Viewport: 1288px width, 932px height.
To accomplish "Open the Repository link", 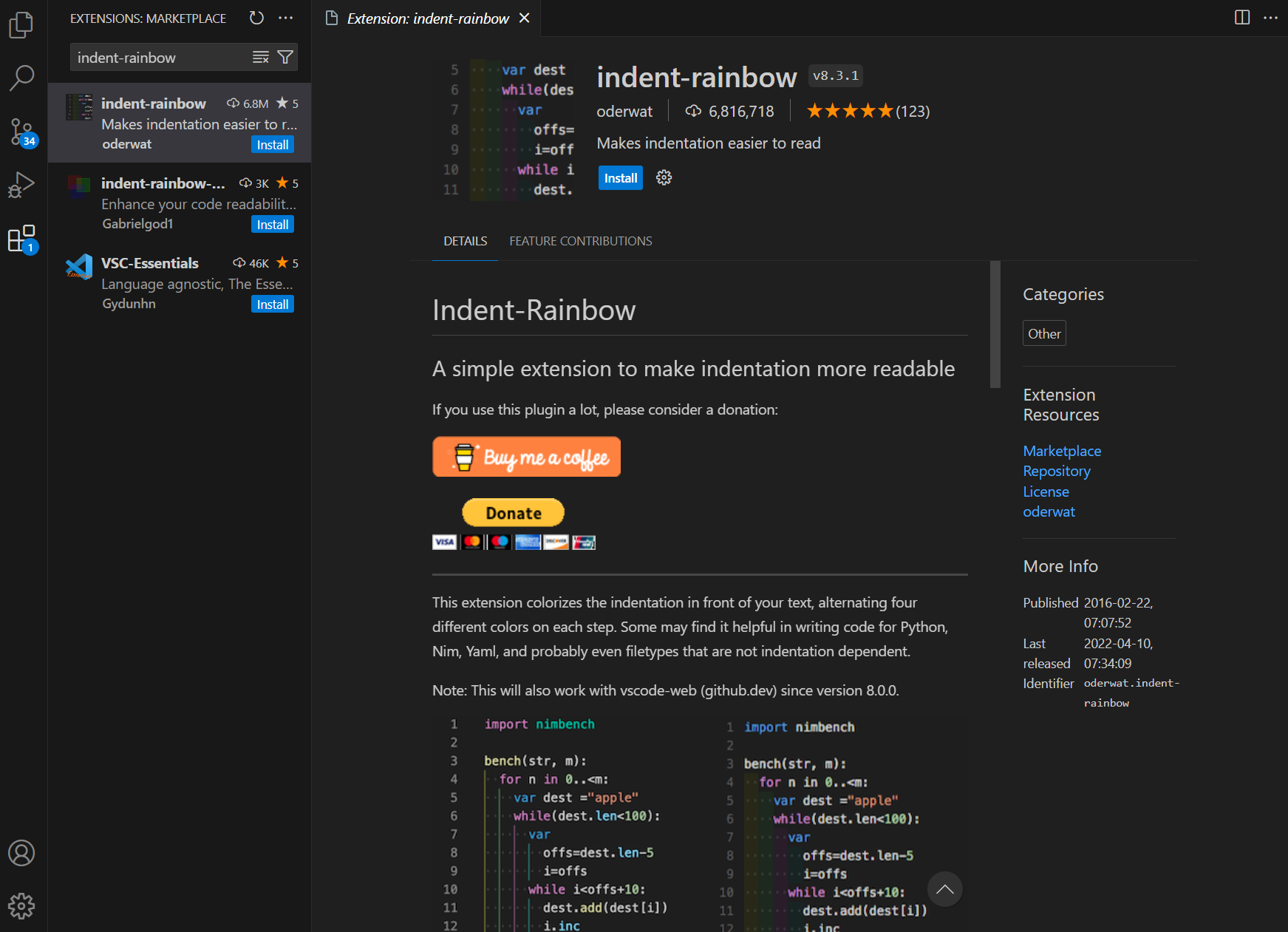I will coord(1056,472).
